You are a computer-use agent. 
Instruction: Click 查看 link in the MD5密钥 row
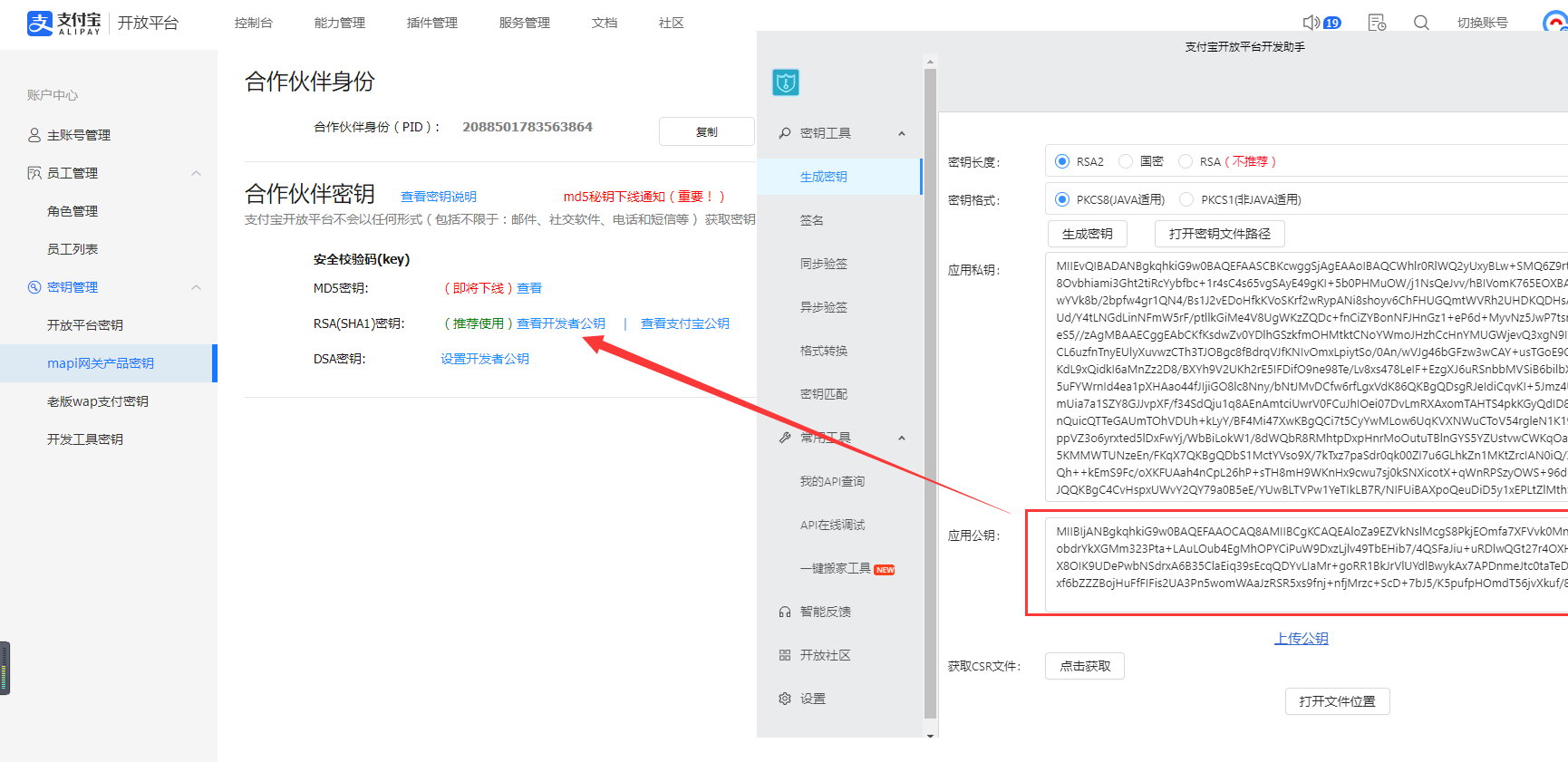529,288
